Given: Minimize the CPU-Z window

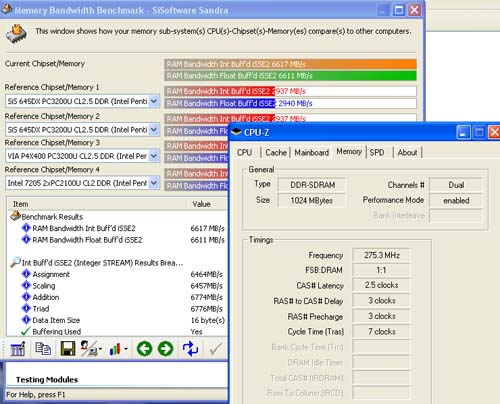Looking at the screenshot, I should 463,132.
